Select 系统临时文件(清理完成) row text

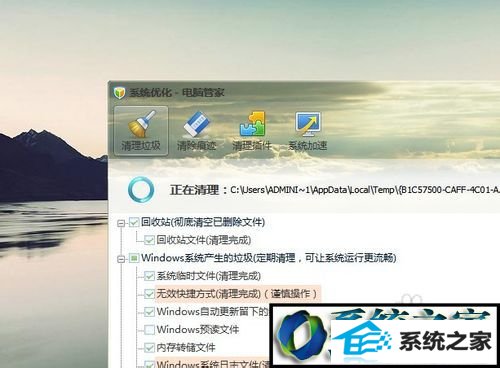[209, 276]
